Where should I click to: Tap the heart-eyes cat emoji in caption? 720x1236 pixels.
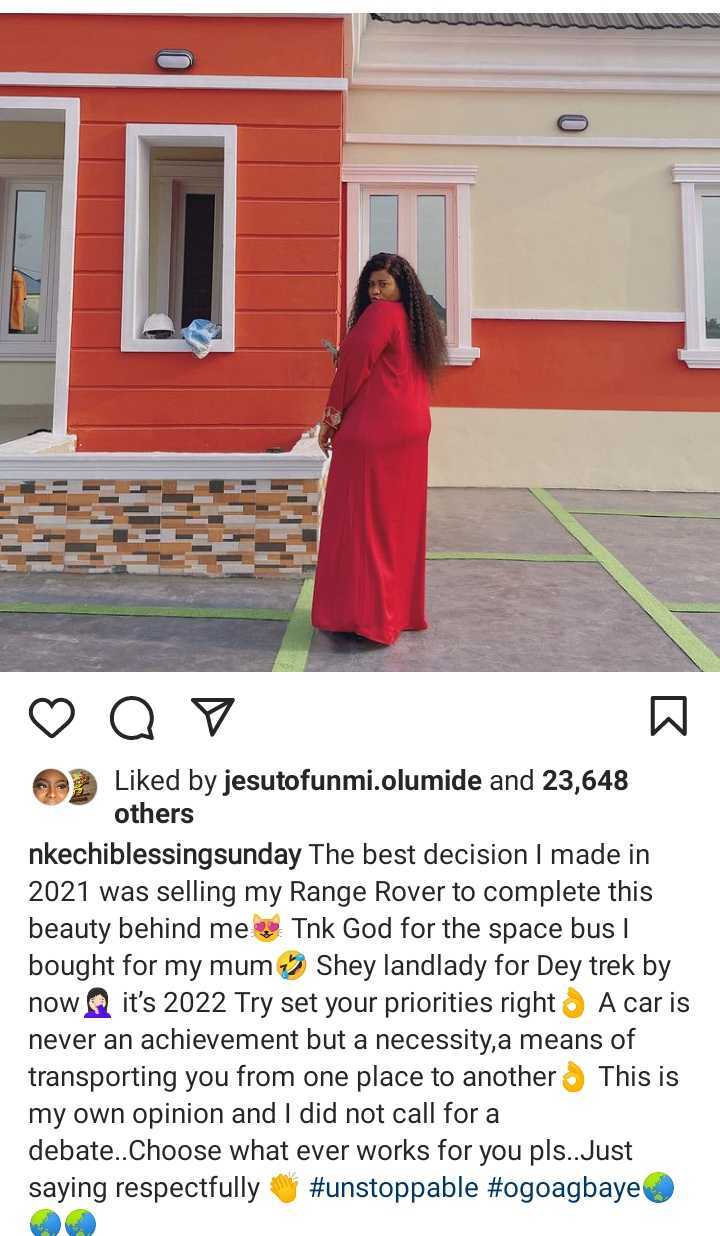[x=267, y=929]
